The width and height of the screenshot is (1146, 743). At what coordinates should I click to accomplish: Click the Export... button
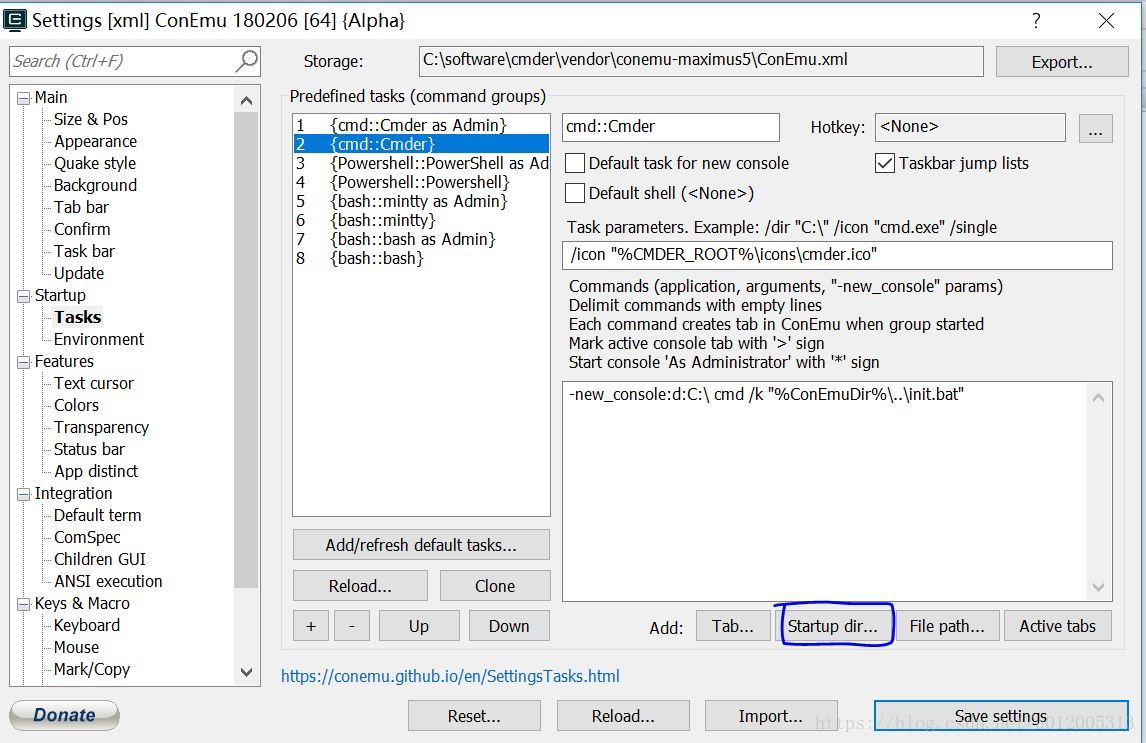[x=1062, y=62]
